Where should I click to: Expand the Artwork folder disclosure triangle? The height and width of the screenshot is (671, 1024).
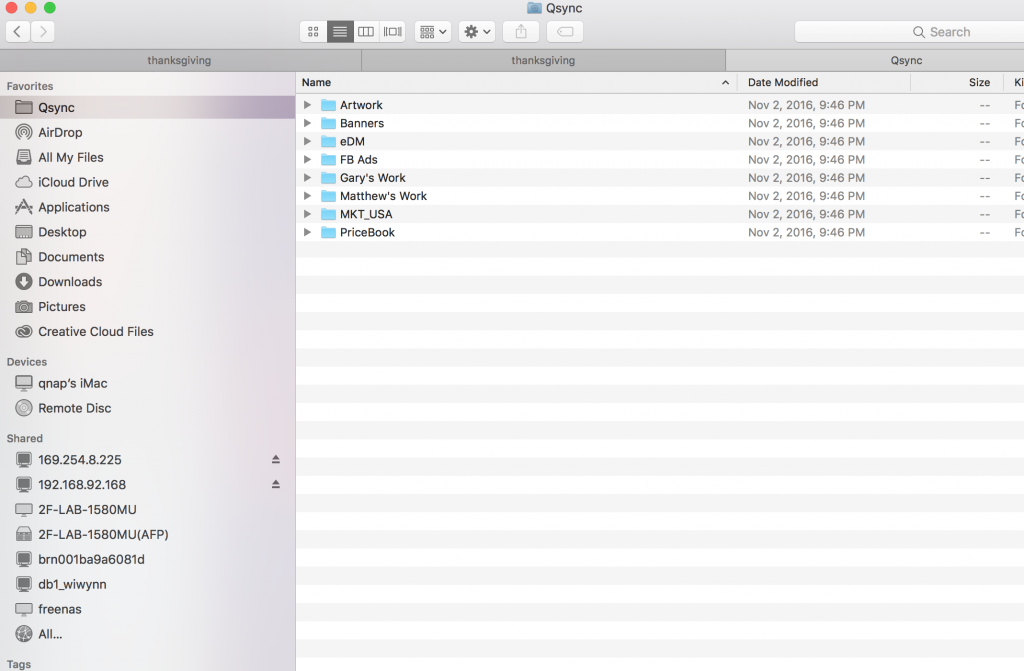[308, 105]
